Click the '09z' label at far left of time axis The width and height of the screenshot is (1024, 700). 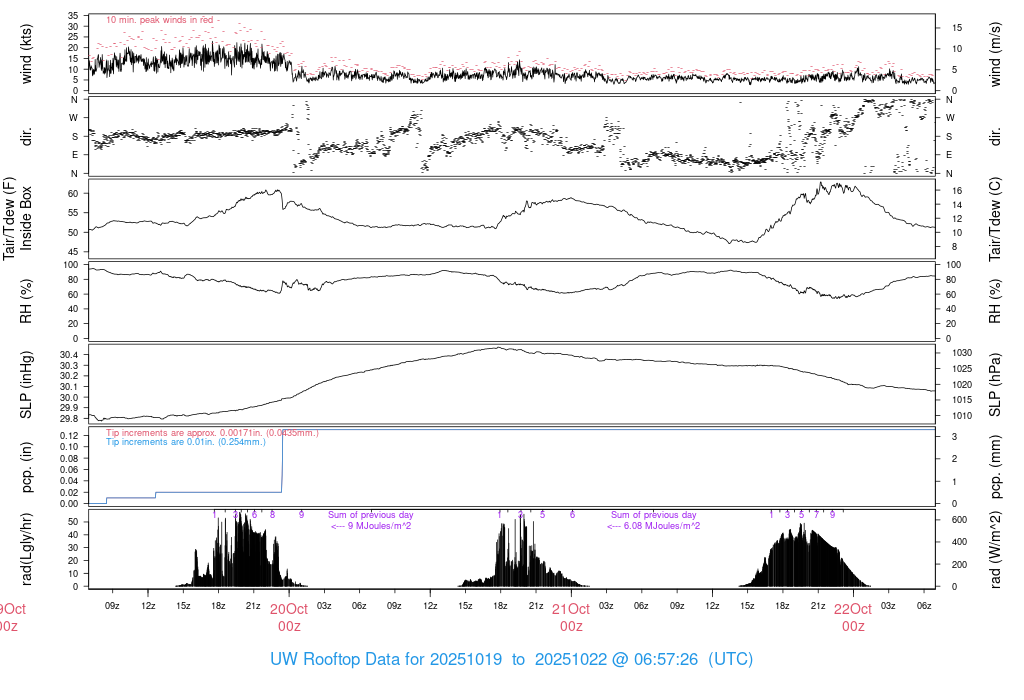tap(112, 606)
